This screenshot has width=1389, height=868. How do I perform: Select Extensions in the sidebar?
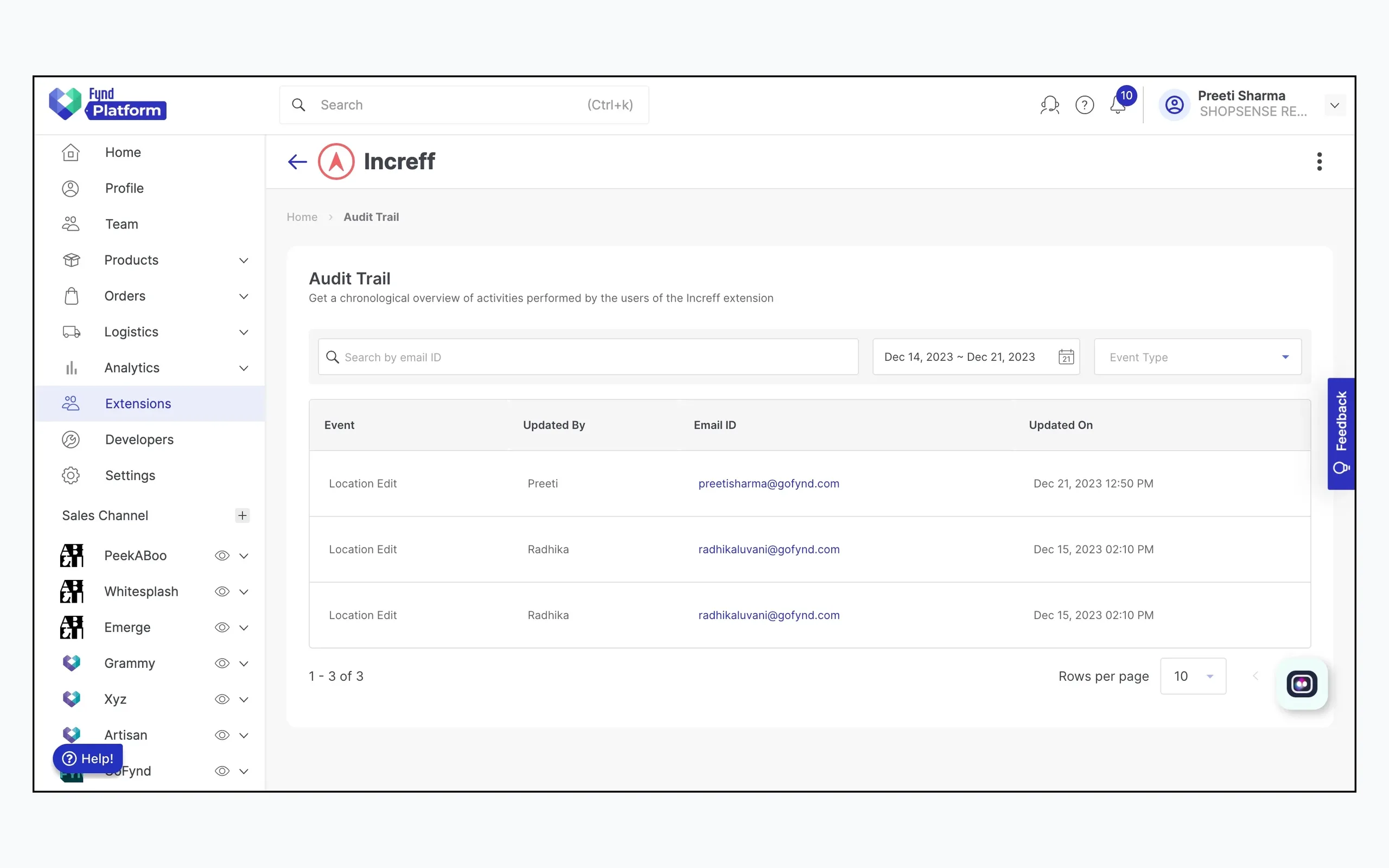coord(150,404)
